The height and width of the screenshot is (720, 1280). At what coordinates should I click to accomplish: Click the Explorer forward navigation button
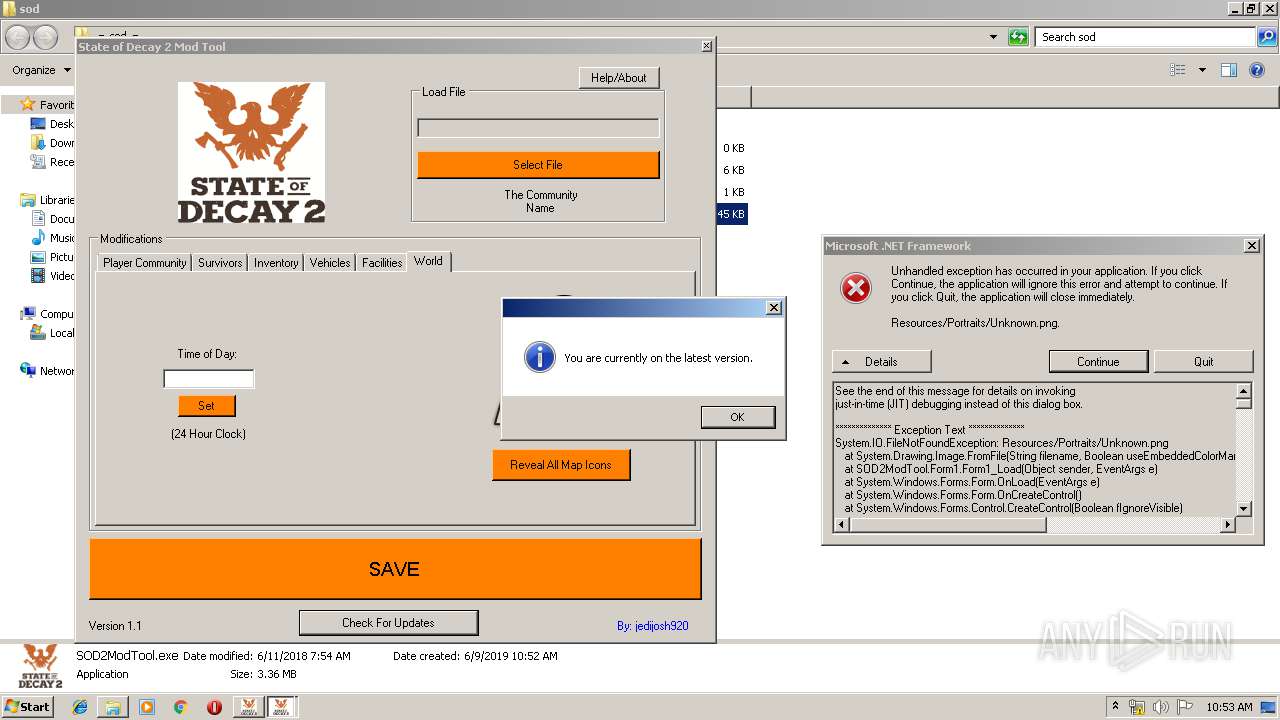(45, 37)
